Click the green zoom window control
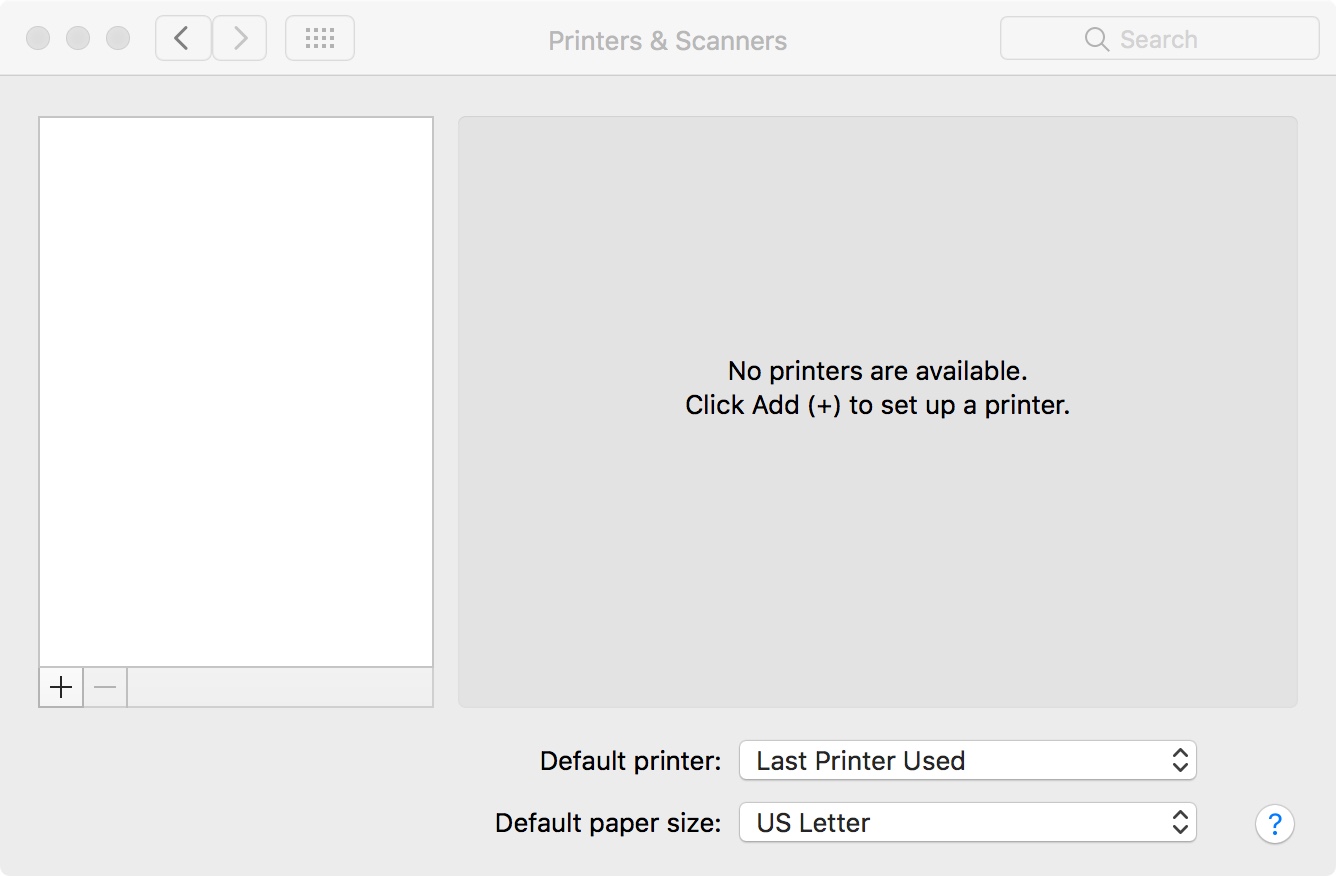 [117, 36]
